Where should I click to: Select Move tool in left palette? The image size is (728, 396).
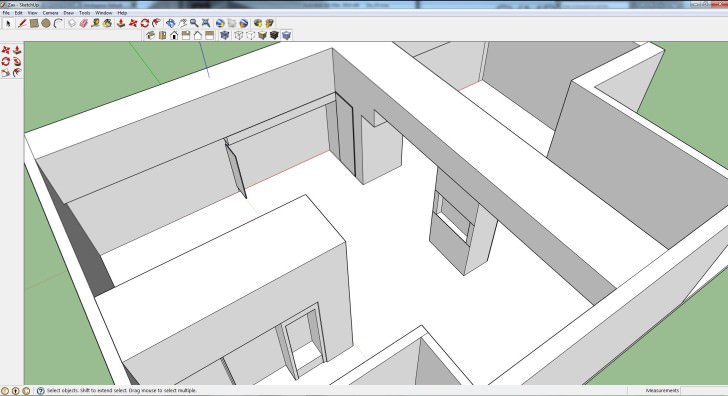coord(6,50)
